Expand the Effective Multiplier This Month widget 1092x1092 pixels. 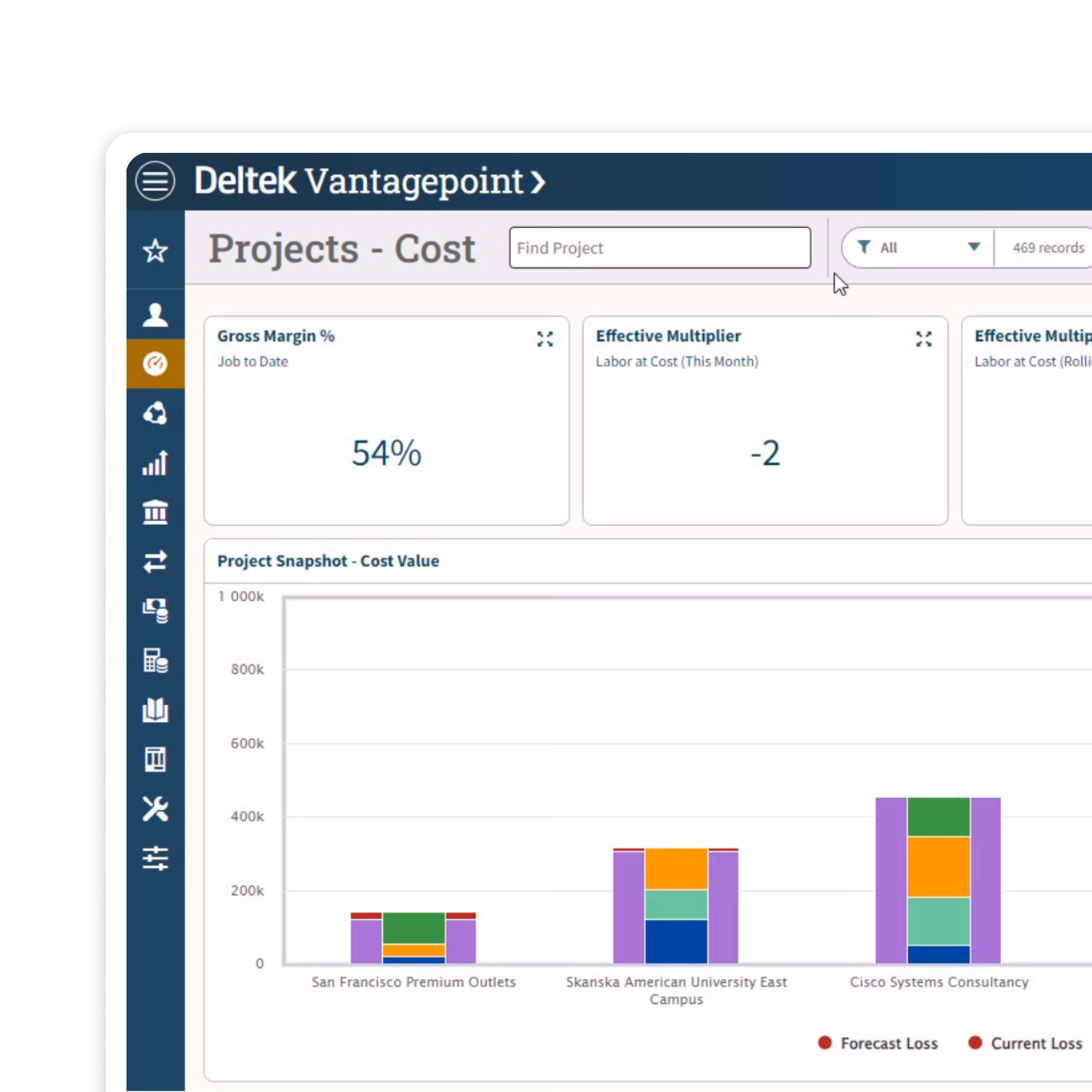(924, 339)
